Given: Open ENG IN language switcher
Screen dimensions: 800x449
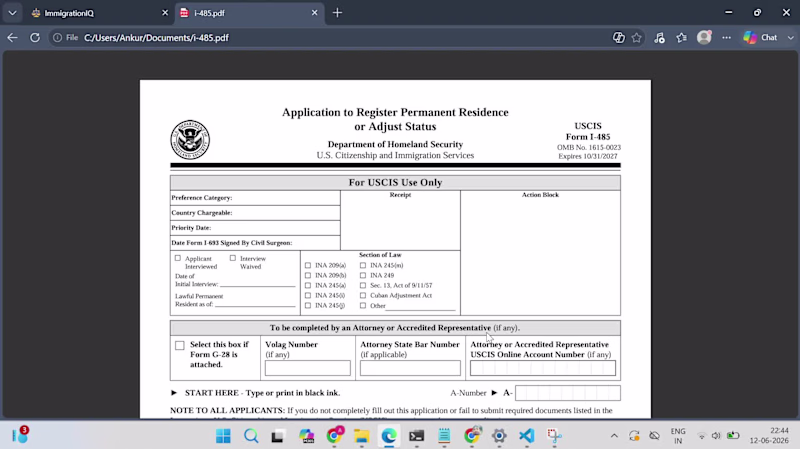Looking at the screenshot, I should [x=678, y=436].
